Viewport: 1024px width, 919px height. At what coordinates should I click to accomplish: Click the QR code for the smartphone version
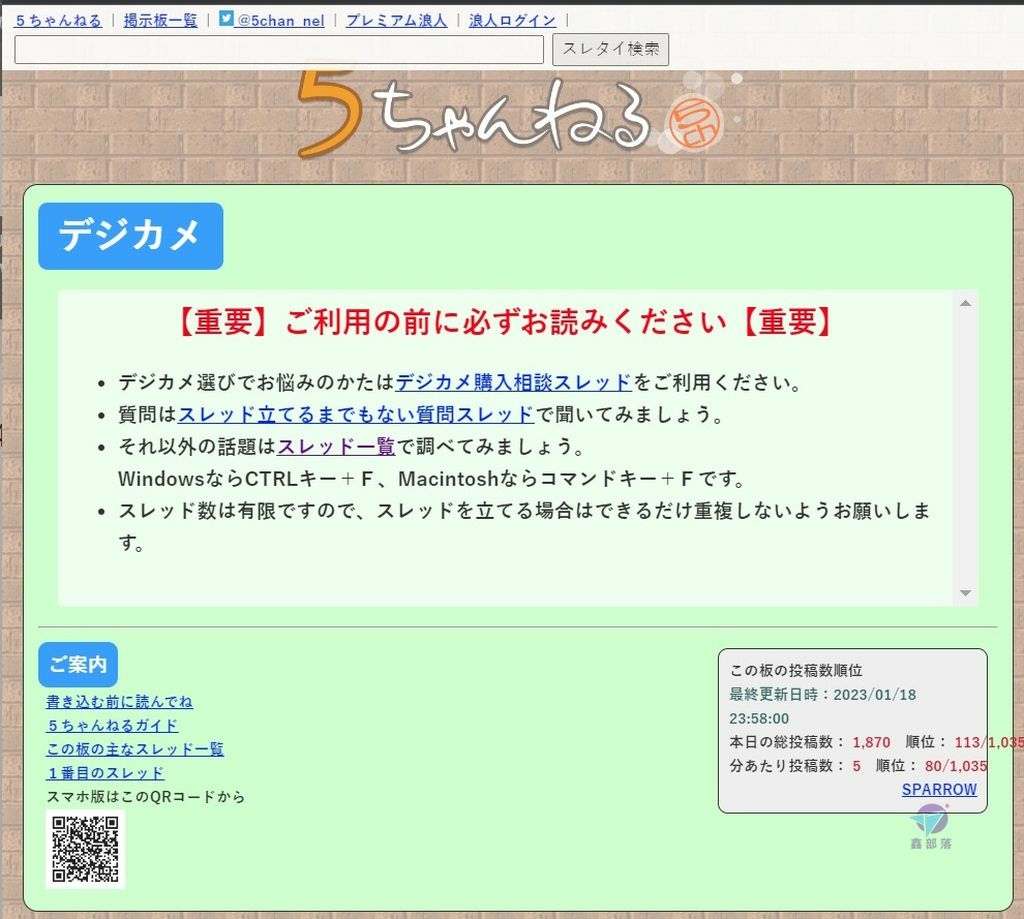85,849
